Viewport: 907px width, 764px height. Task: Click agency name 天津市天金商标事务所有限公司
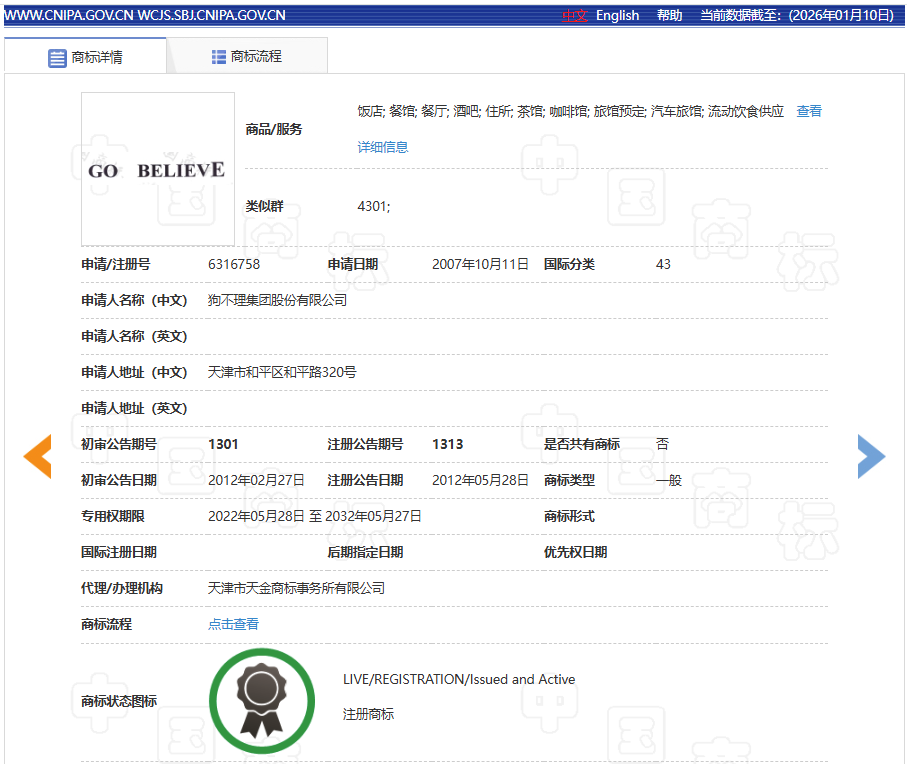[x=296, y=588]
